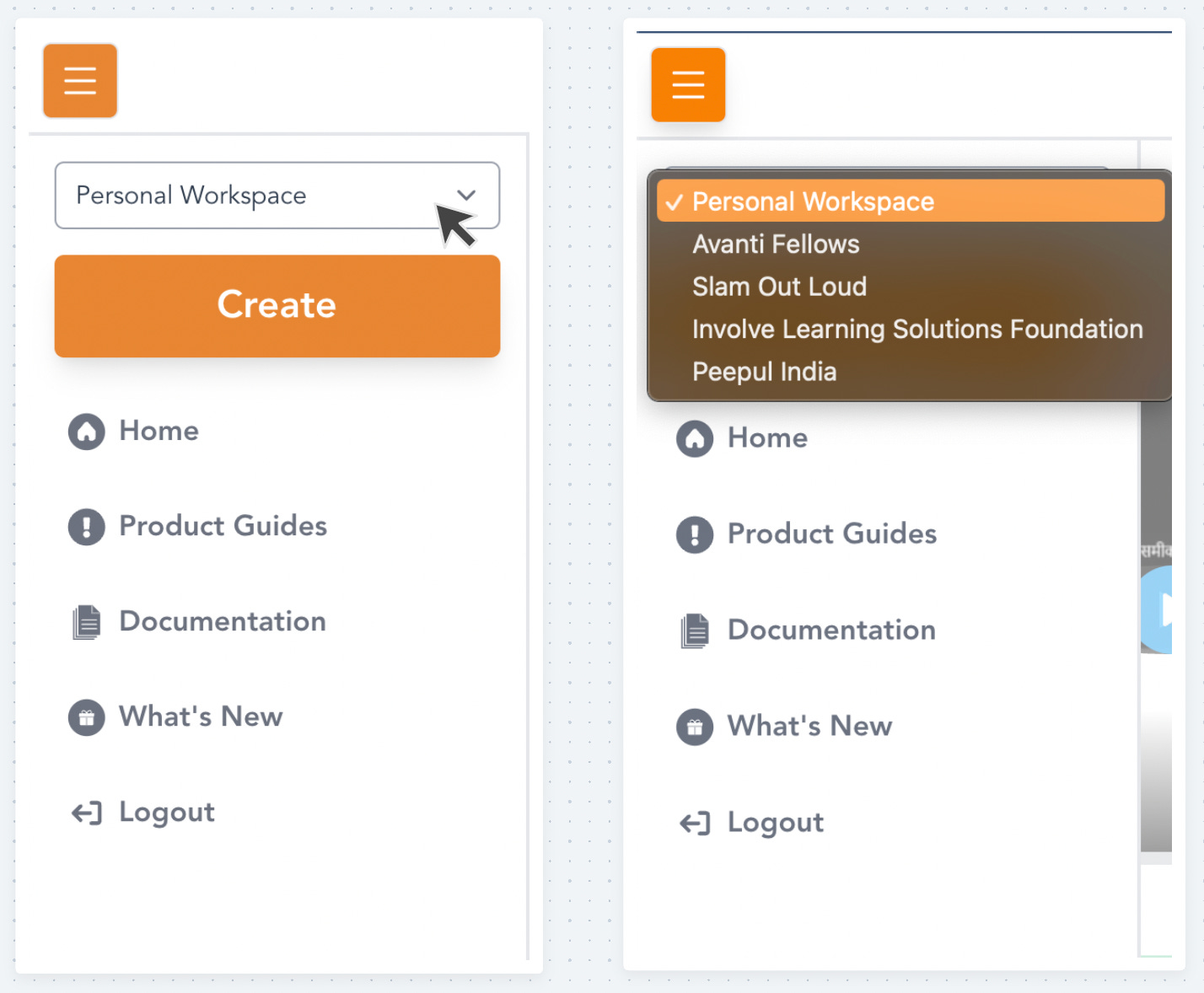Click the workspace selector chevron arrow
This screenshot has width=1204, height=993.
[x=465, y=195]
